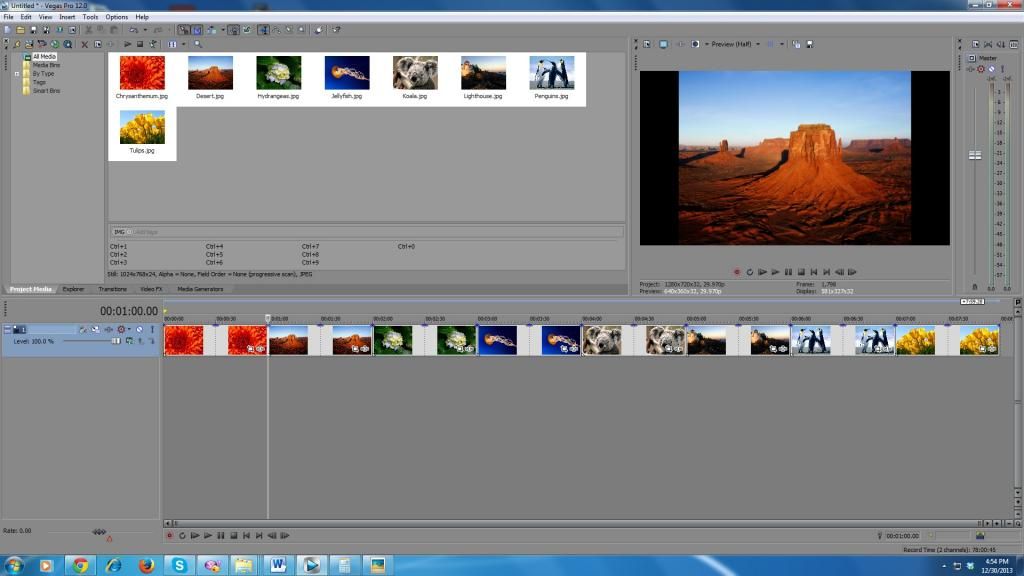1024x576 pixels.
Task: Open the Insert menu
Action: pos(67,17)
